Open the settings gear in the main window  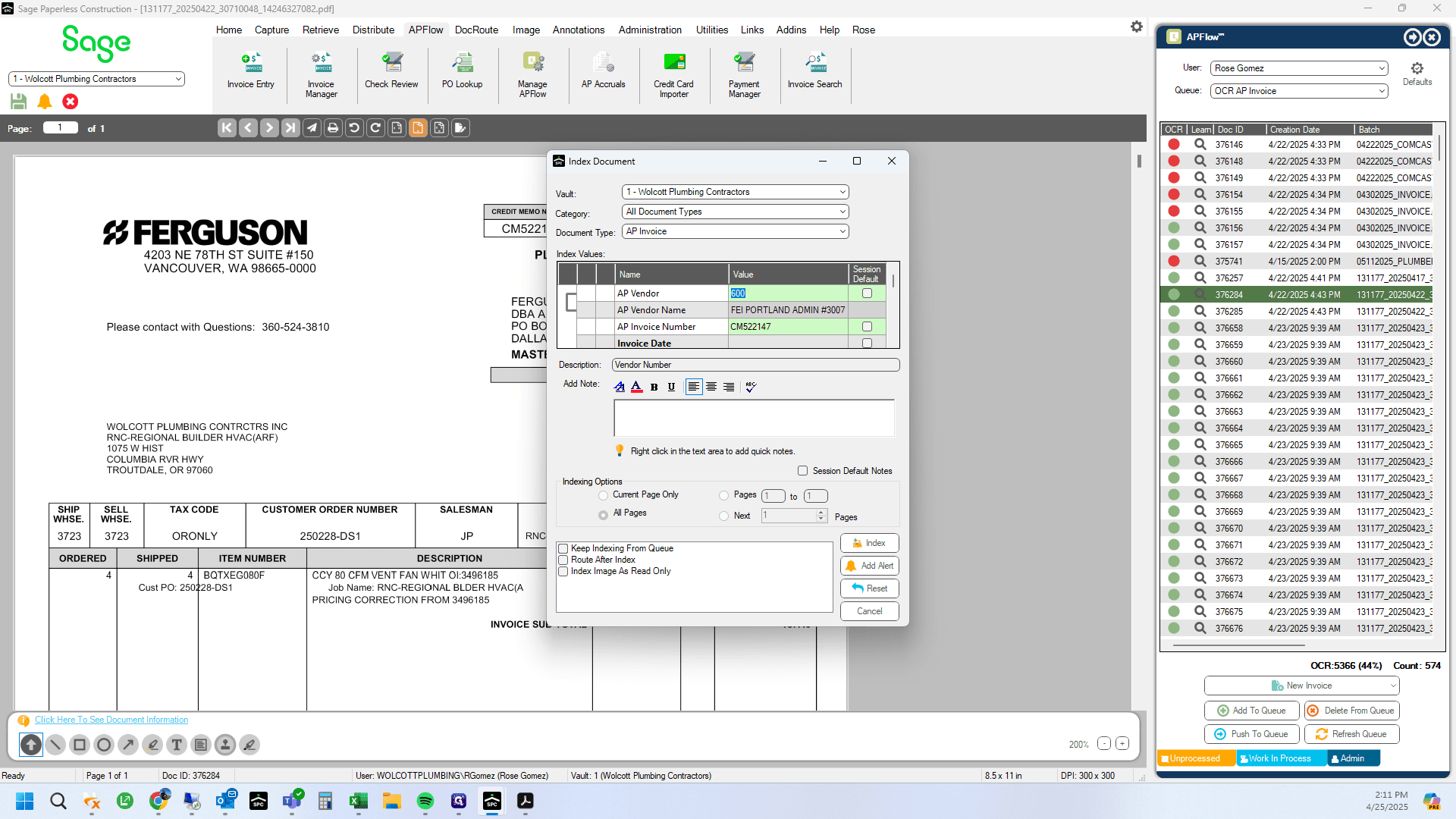pos(1136,27)
